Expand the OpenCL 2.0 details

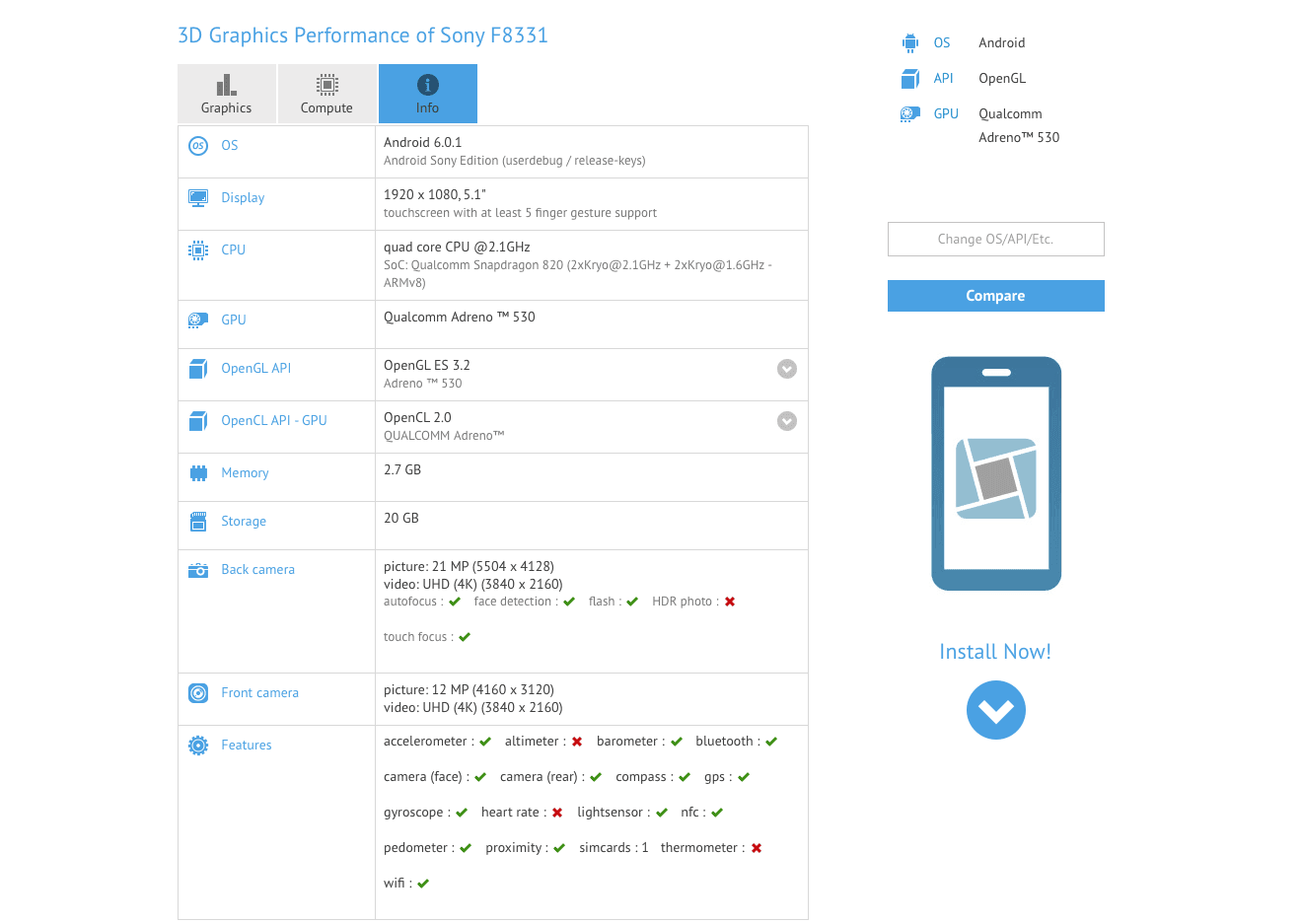coord(787,421)
